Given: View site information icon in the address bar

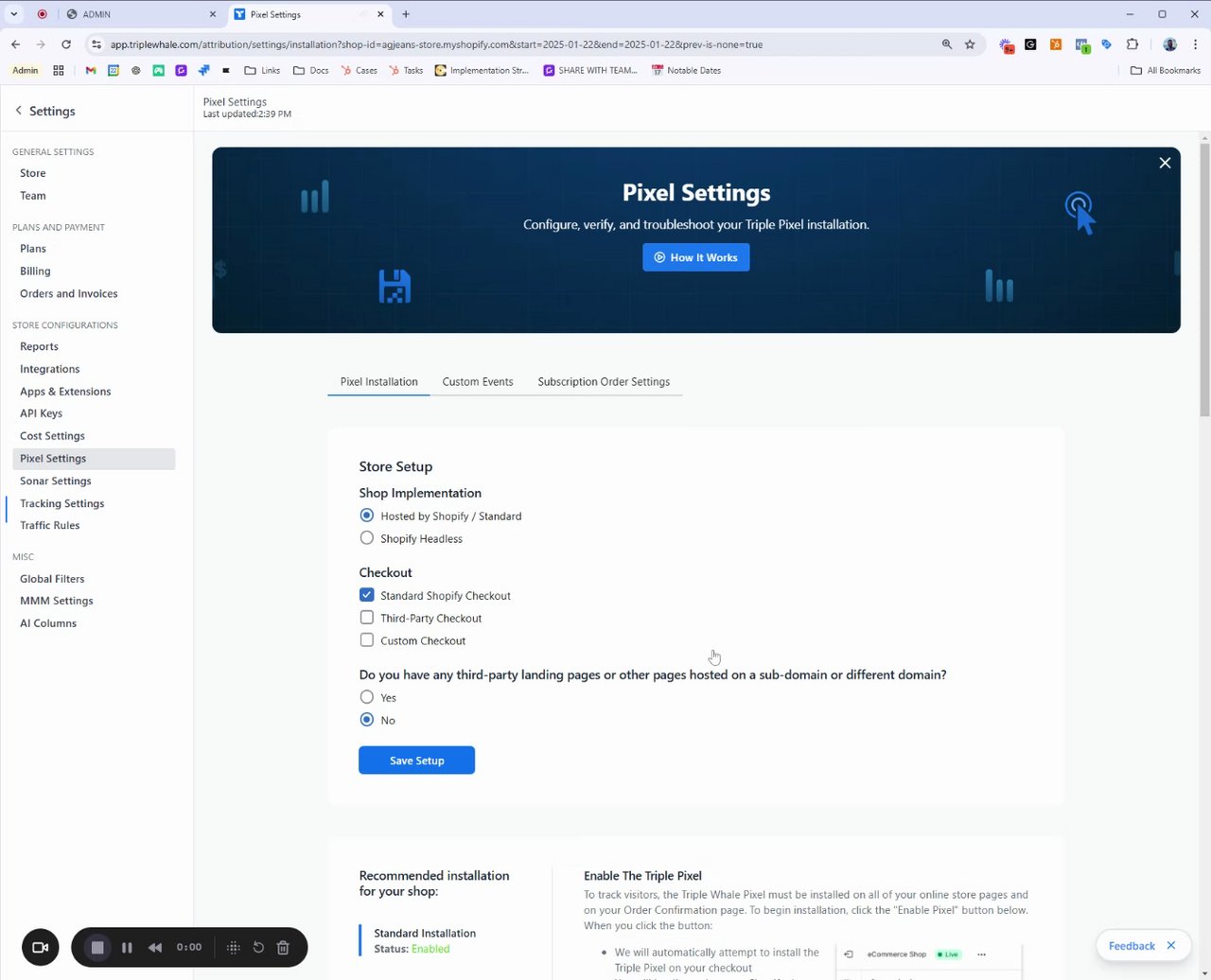Looking at the screenshot, I should (96, 44).
